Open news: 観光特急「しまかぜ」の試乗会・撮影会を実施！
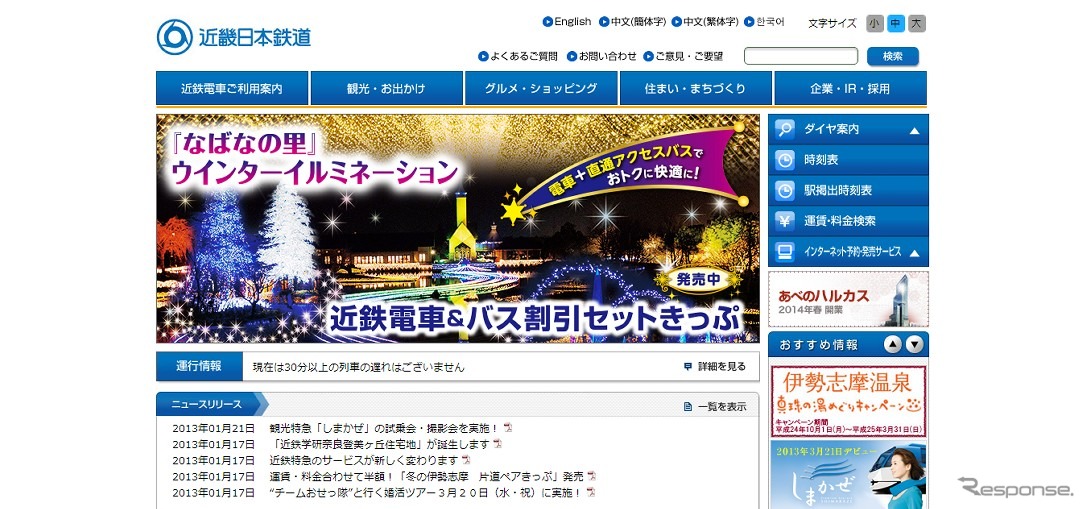Screen dimensions: 1085x509 coord(384,427)
